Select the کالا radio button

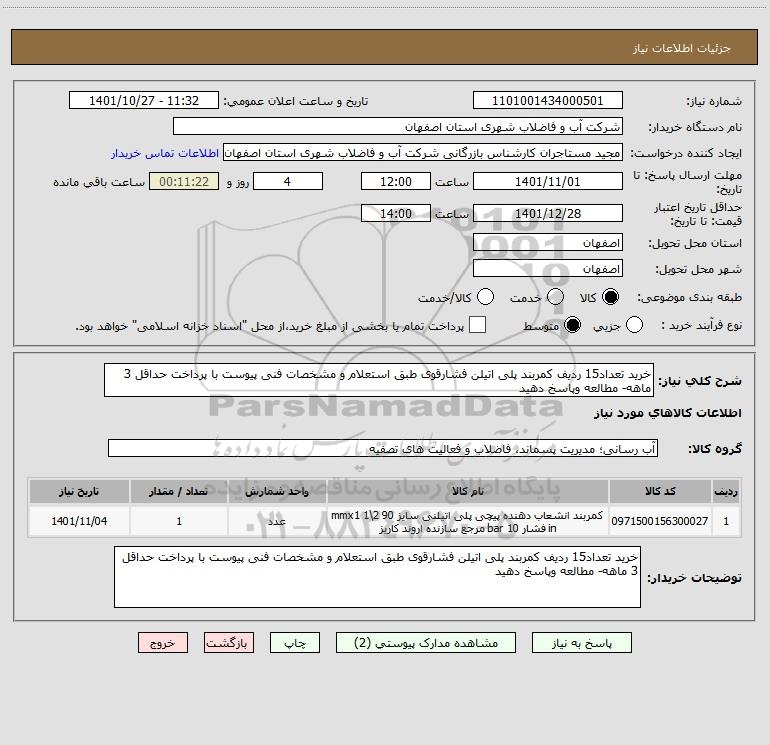pos(610,297)
